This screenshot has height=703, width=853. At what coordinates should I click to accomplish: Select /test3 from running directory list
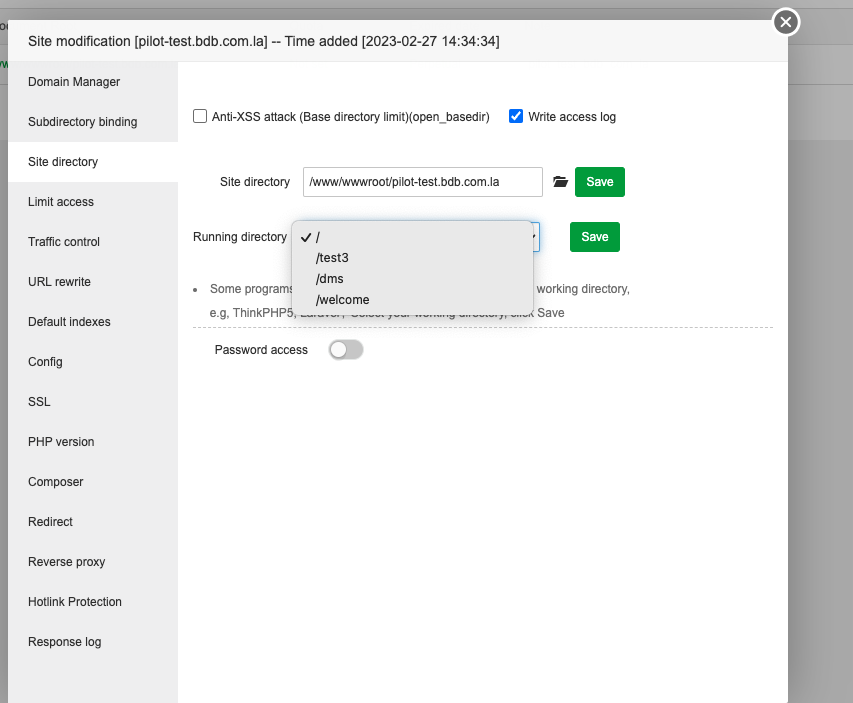point(332,258)
